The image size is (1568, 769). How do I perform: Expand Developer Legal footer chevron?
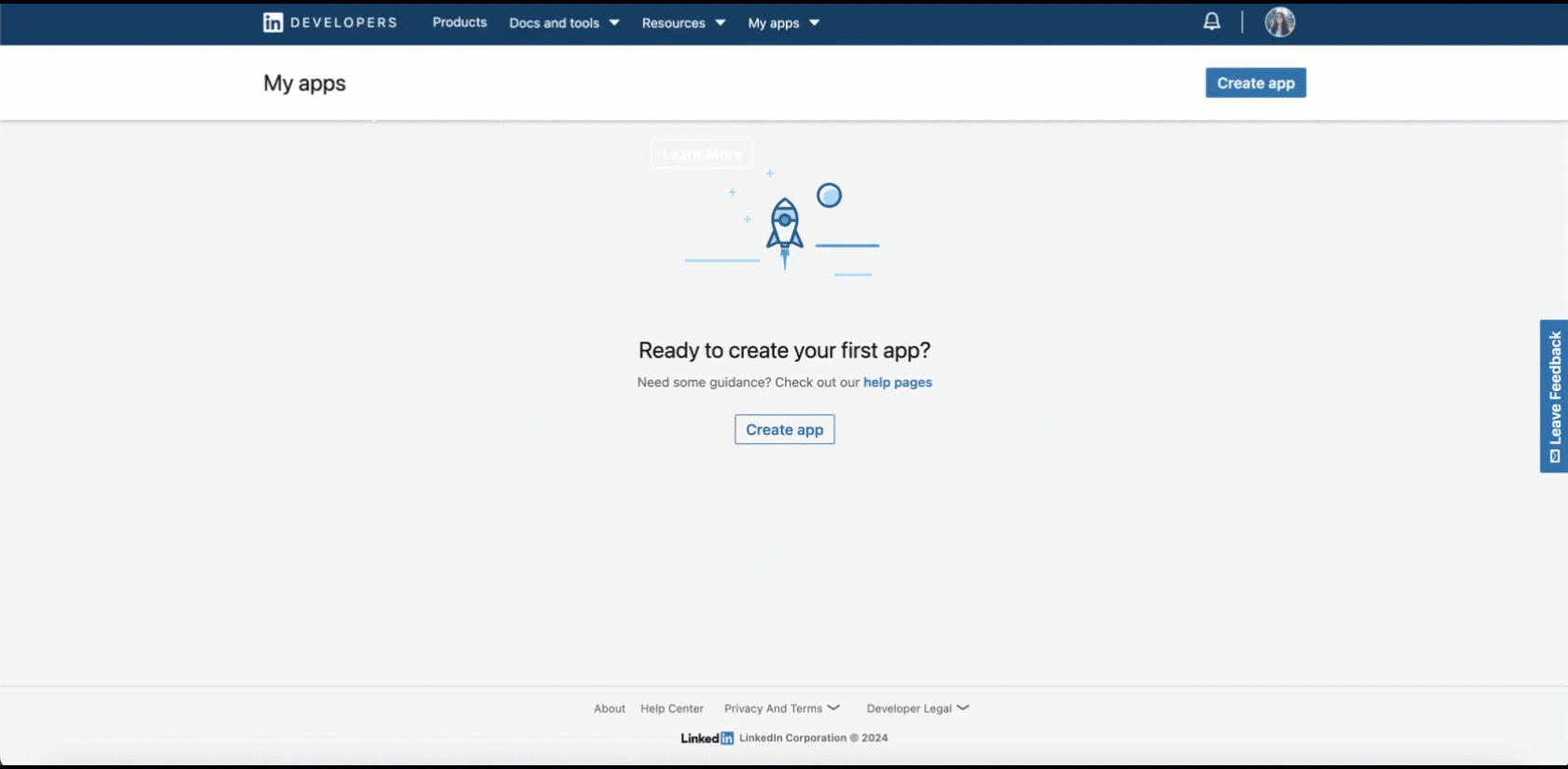963,707
